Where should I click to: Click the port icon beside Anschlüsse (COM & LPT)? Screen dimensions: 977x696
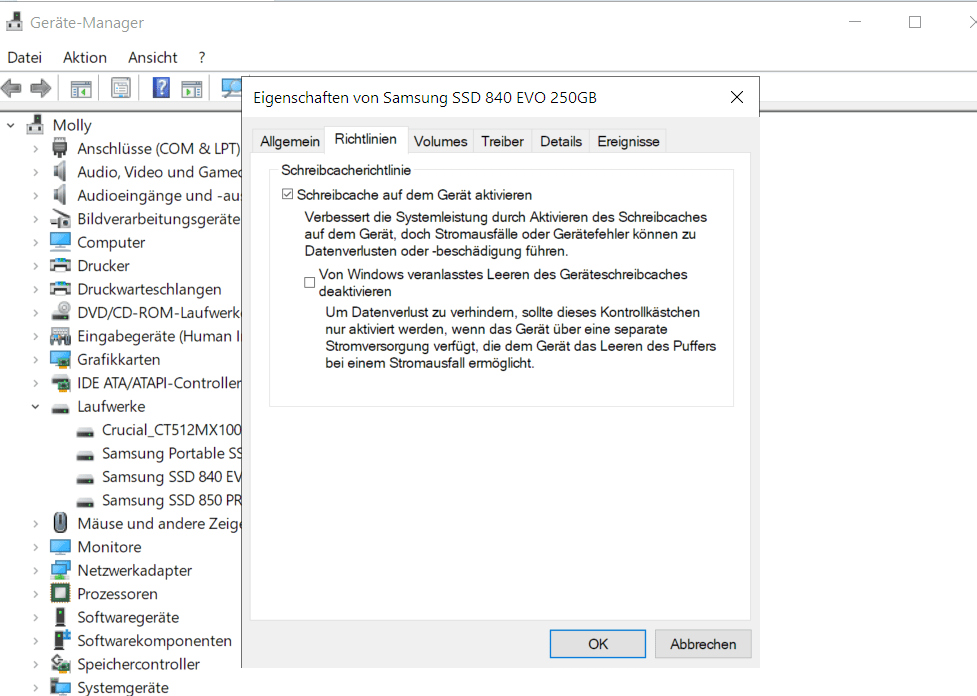pyautogui.click(x=60, y=148)
